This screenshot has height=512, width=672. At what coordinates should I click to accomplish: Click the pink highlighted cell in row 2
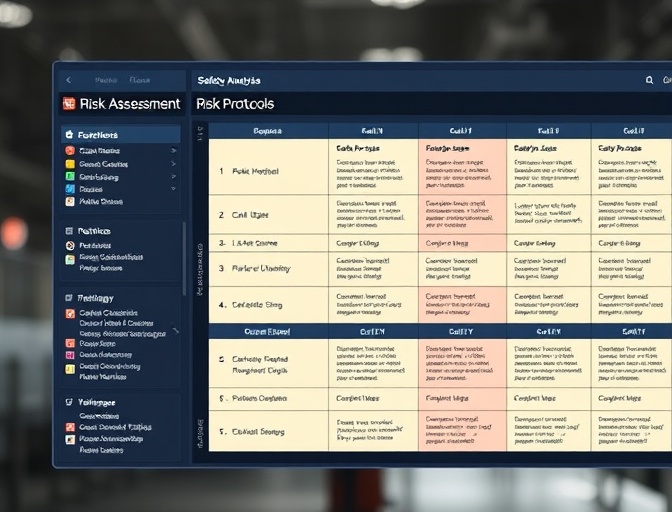click(x=462, y=215)
